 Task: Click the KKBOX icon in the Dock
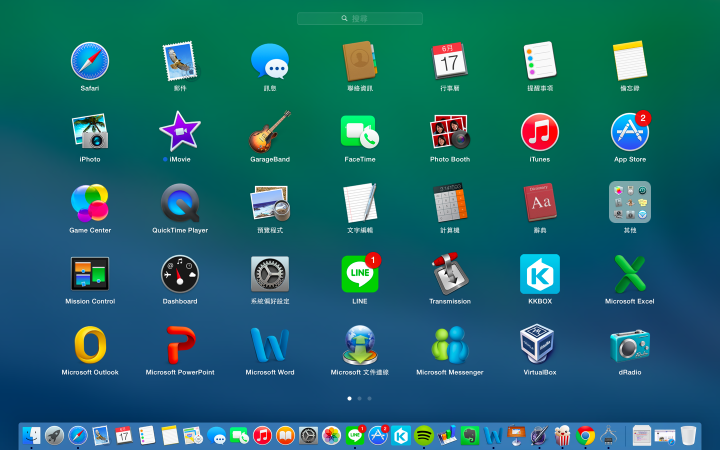[401, 435]
